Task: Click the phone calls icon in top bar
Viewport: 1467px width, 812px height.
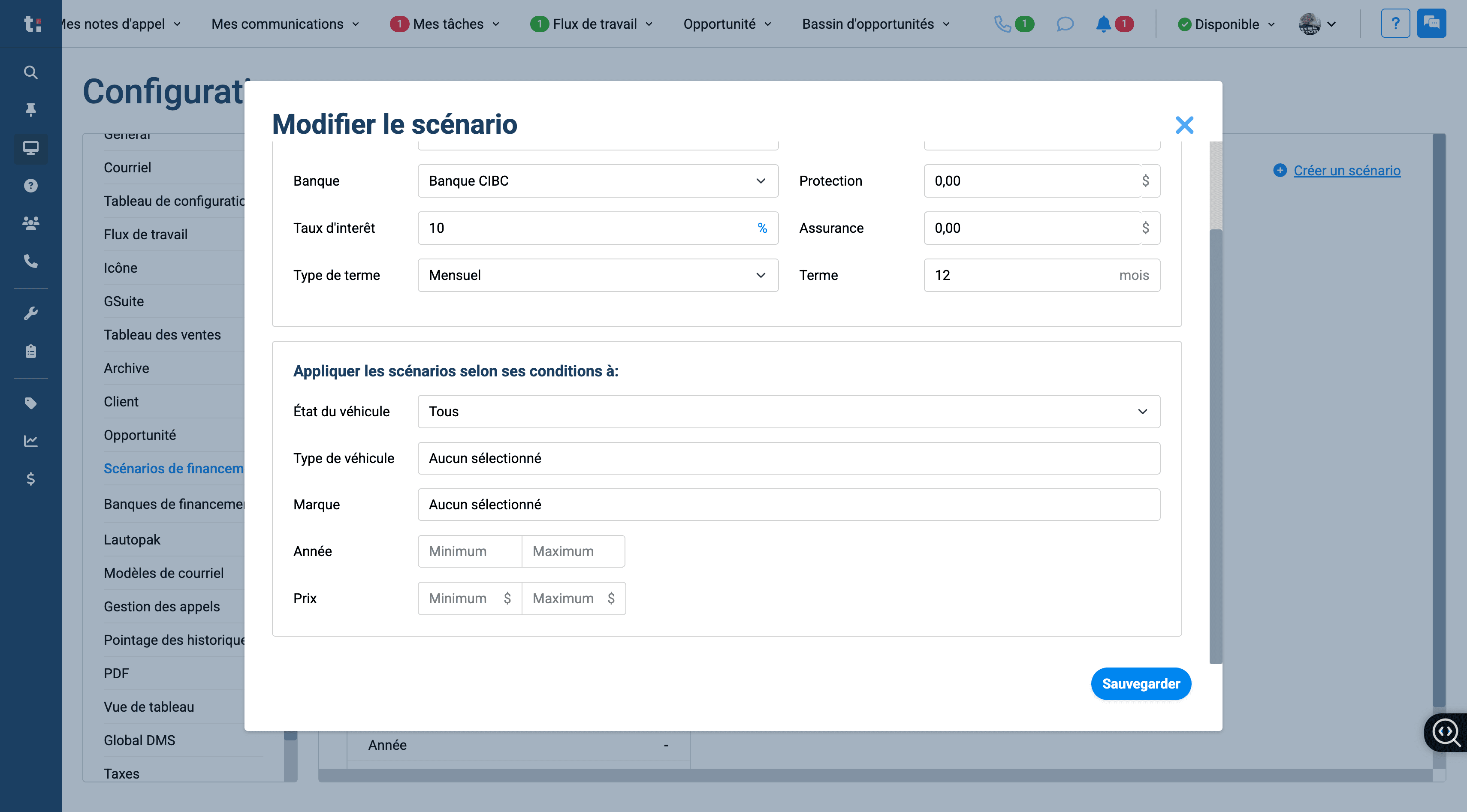Action: click(x=1002, y=24)
